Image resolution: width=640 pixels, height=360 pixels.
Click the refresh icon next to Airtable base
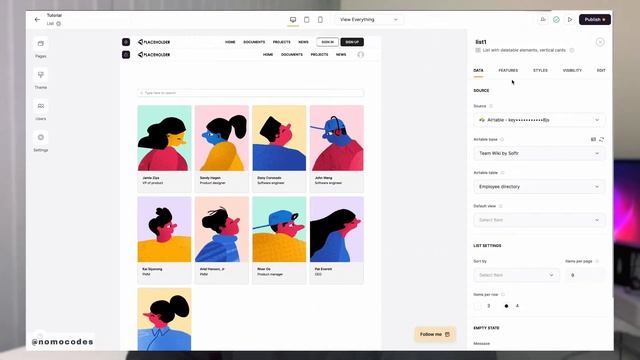tap(602, 139)
